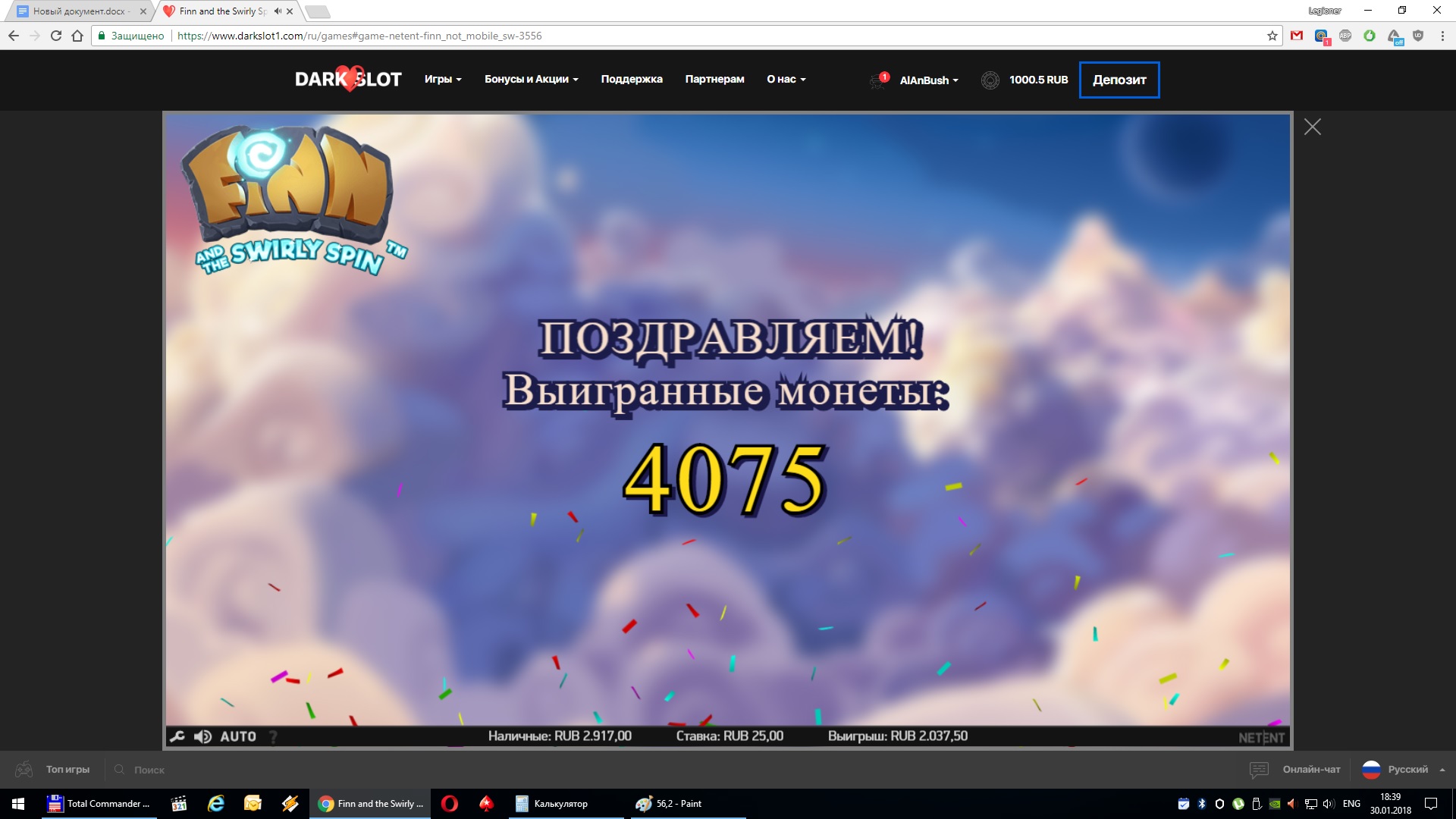Image resolution: width=1456 pixels, height=819 pixels.
Task: Click the NETENT logo in game bar
Action: (x=1262, y=737)
